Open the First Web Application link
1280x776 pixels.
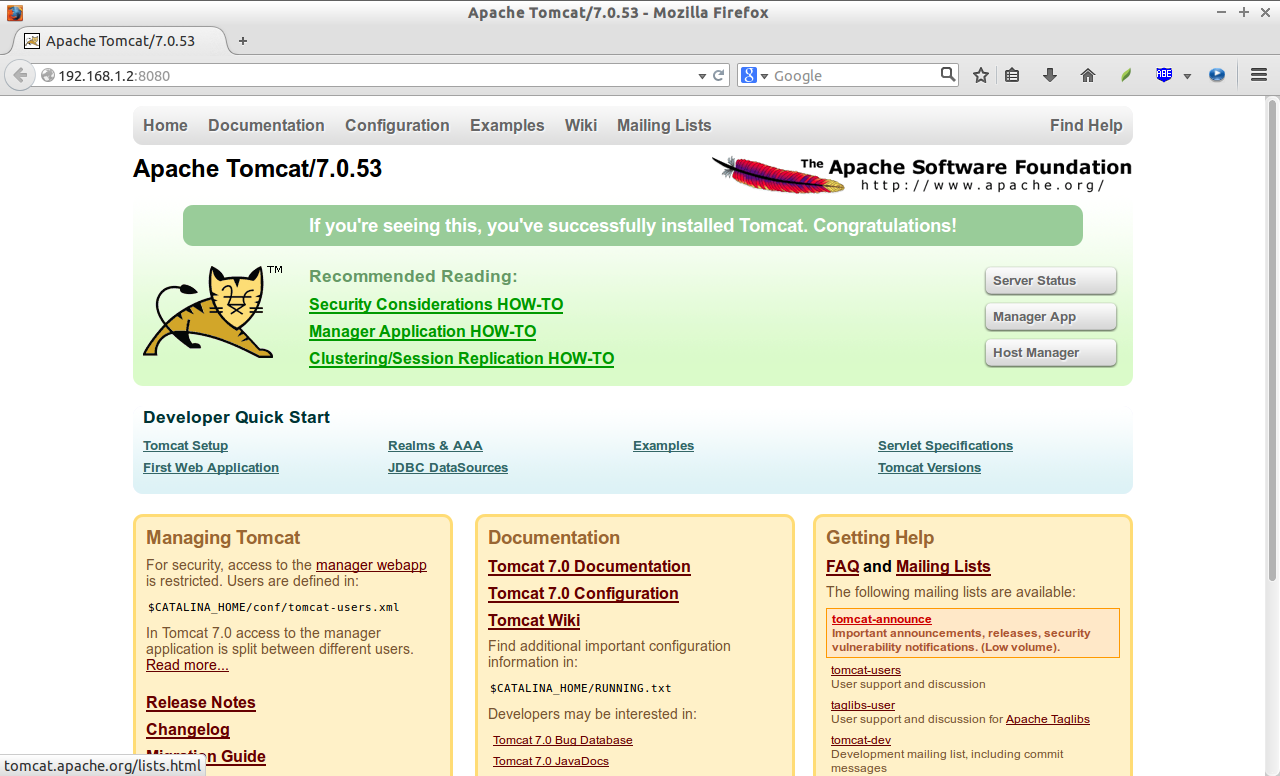tap(211, 468)
